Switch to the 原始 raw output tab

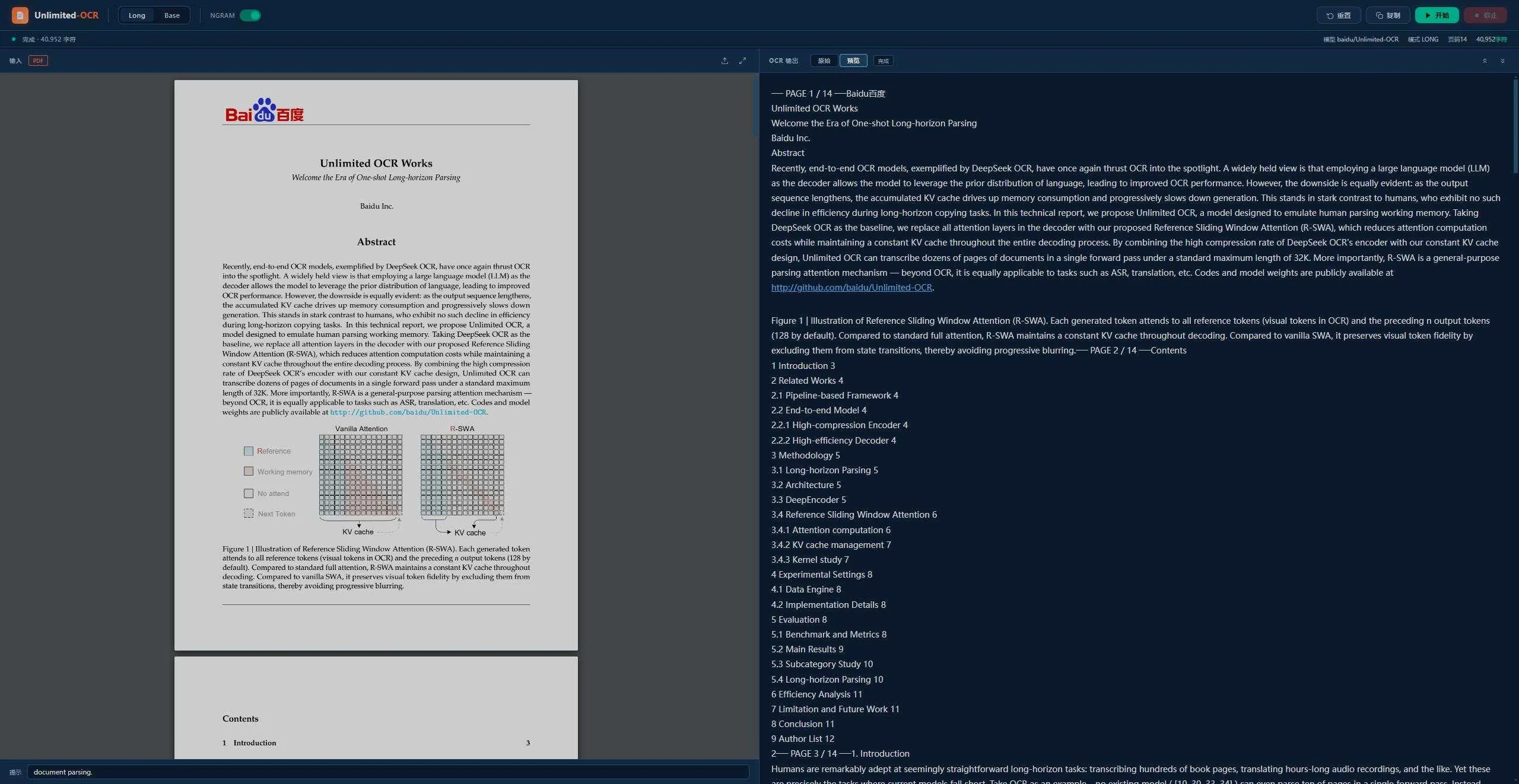click(824, 60)
